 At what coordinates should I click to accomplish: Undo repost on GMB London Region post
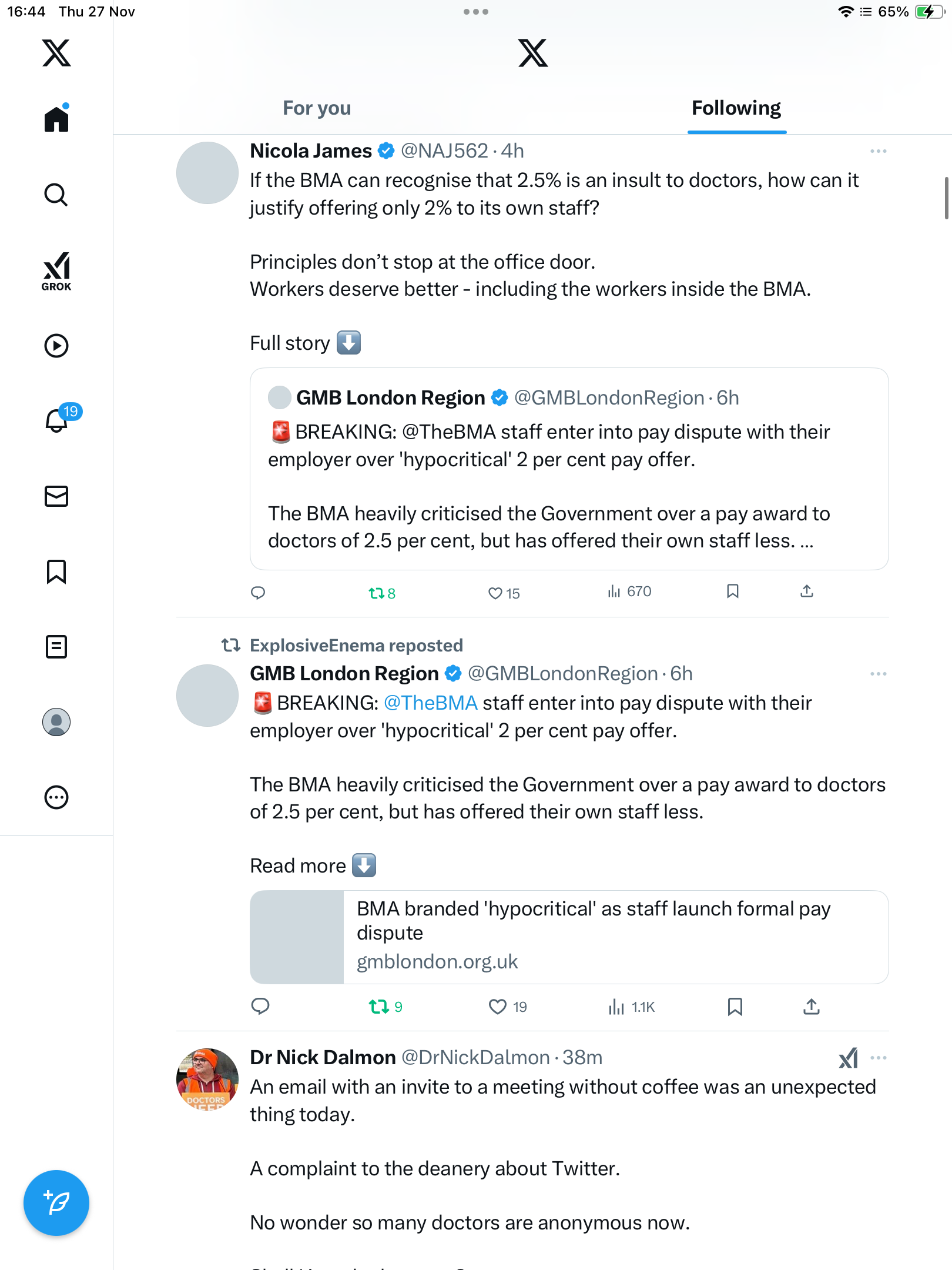(x=379, y=1007)
